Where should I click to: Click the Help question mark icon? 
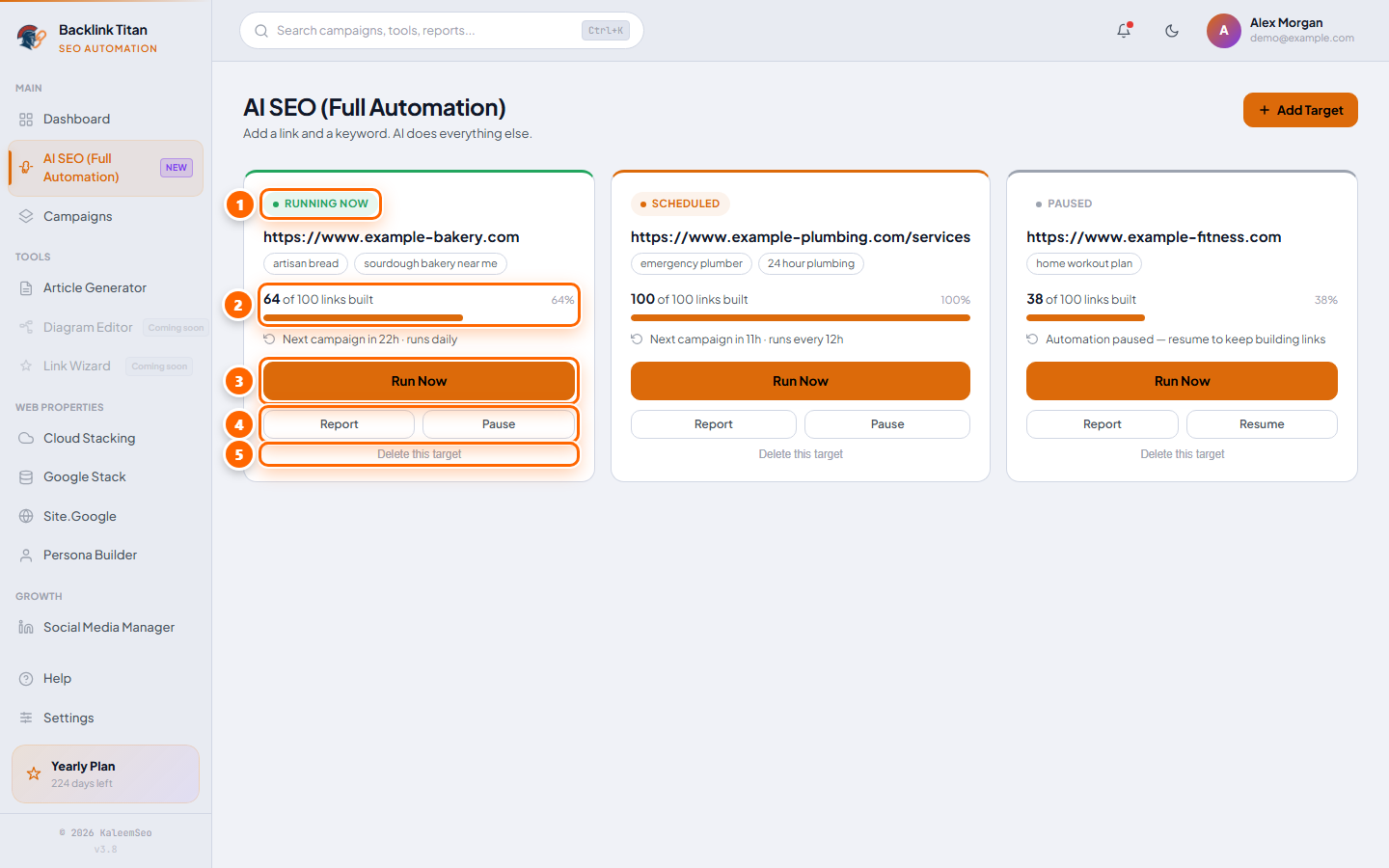tap(26, 679)
